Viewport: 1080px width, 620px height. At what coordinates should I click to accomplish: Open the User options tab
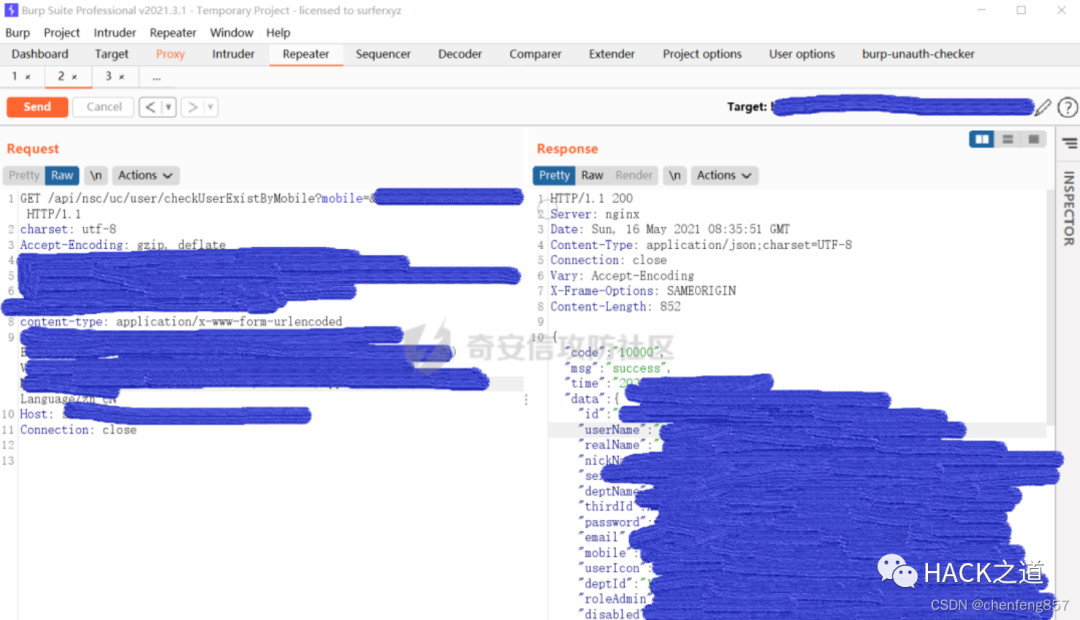(x=802, y=54)
